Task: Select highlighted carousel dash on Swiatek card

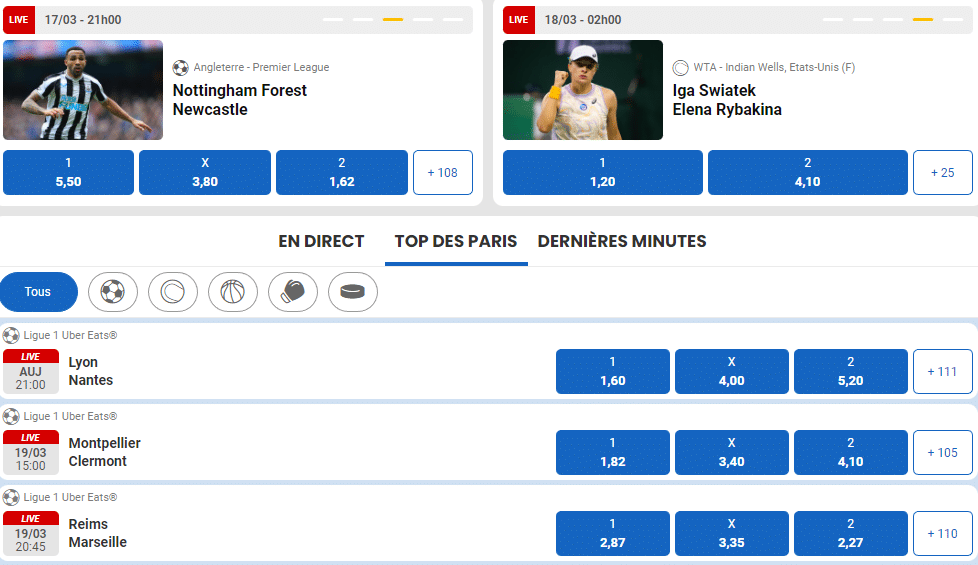Action: coord(923,20)
